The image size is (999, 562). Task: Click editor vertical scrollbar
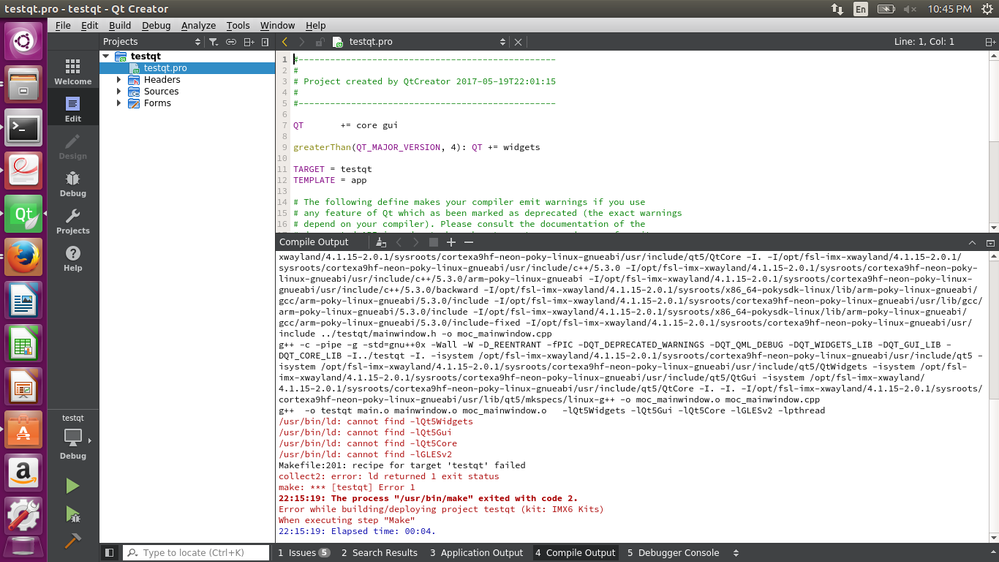[993, 141]
